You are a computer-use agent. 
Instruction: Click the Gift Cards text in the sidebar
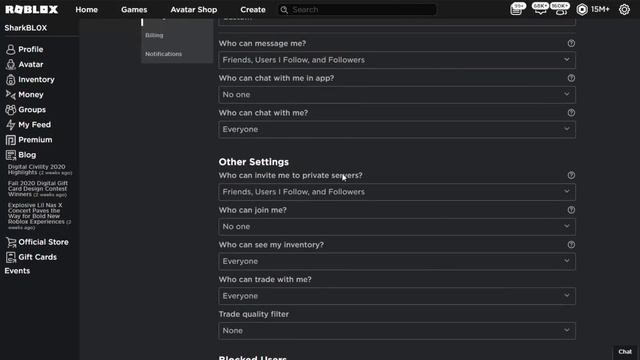click(x=38, y=257)
